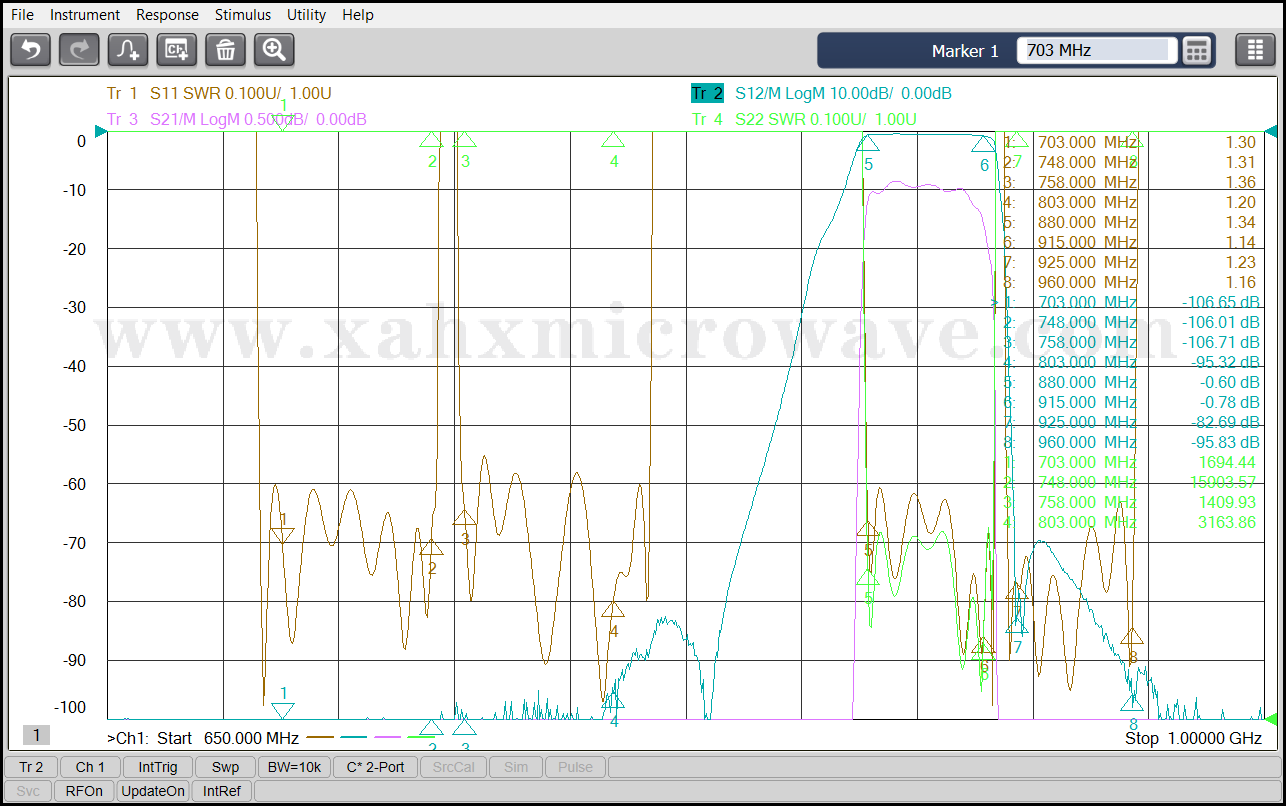Click the C* 2-Port calibration status

click(x=375, y=767)
